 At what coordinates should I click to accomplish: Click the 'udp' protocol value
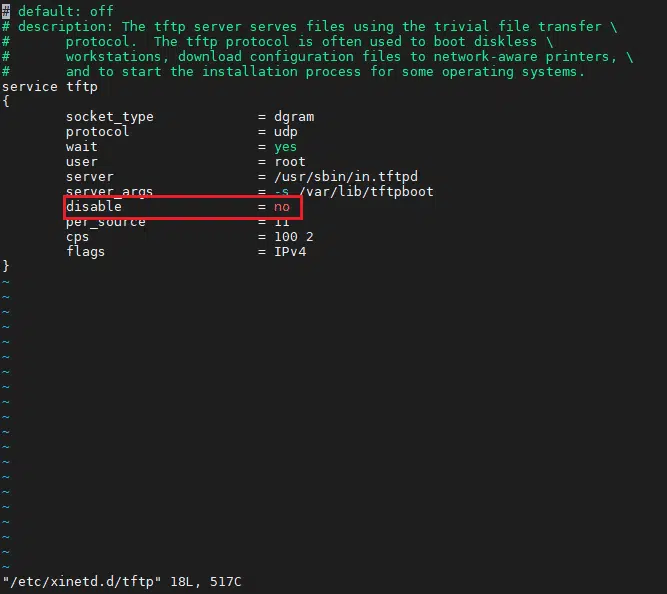(286, 132)
